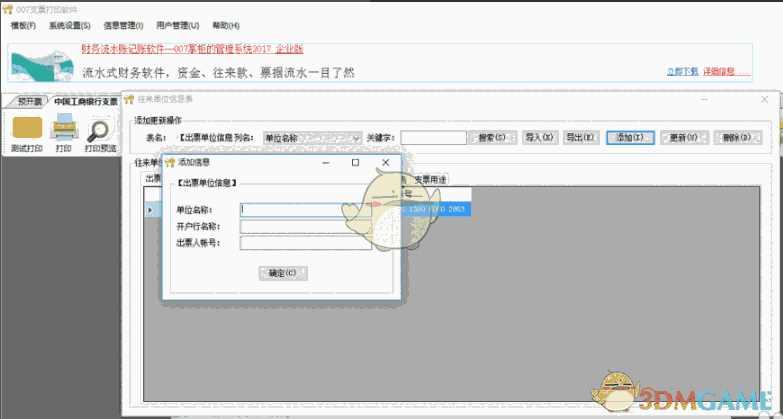Switch to the 预开票 tab

click(29, 101)
